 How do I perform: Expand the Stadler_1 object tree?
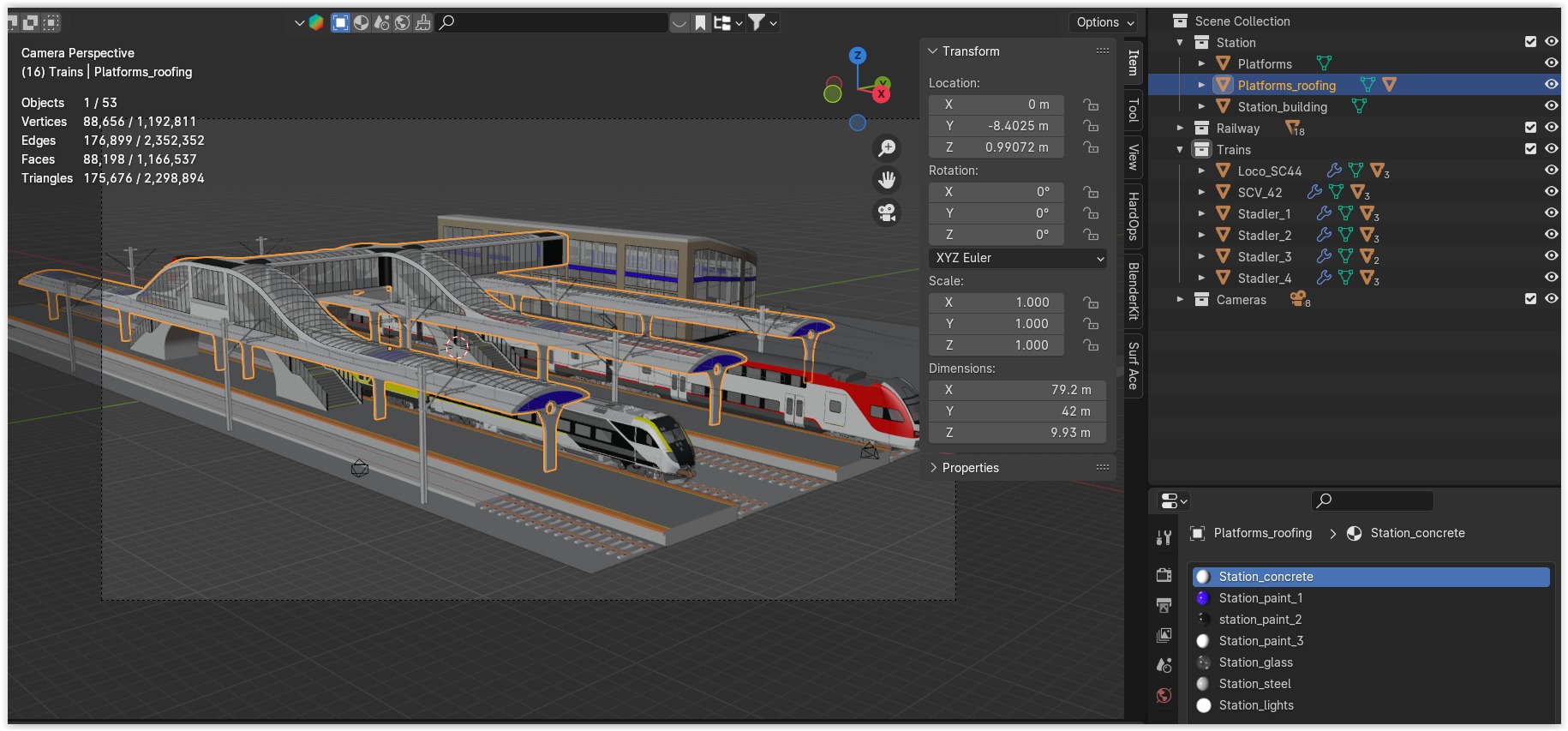pos(1201,213)
